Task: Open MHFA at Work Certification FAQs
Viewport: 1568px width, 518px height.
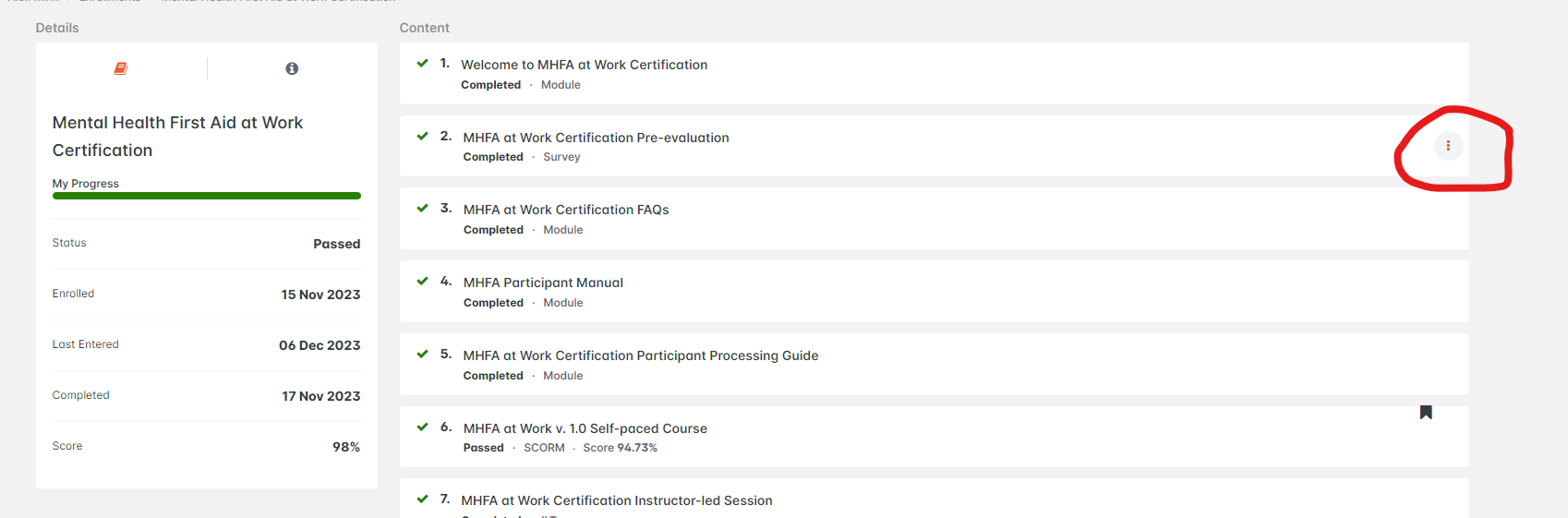Action: click(566, 210)
